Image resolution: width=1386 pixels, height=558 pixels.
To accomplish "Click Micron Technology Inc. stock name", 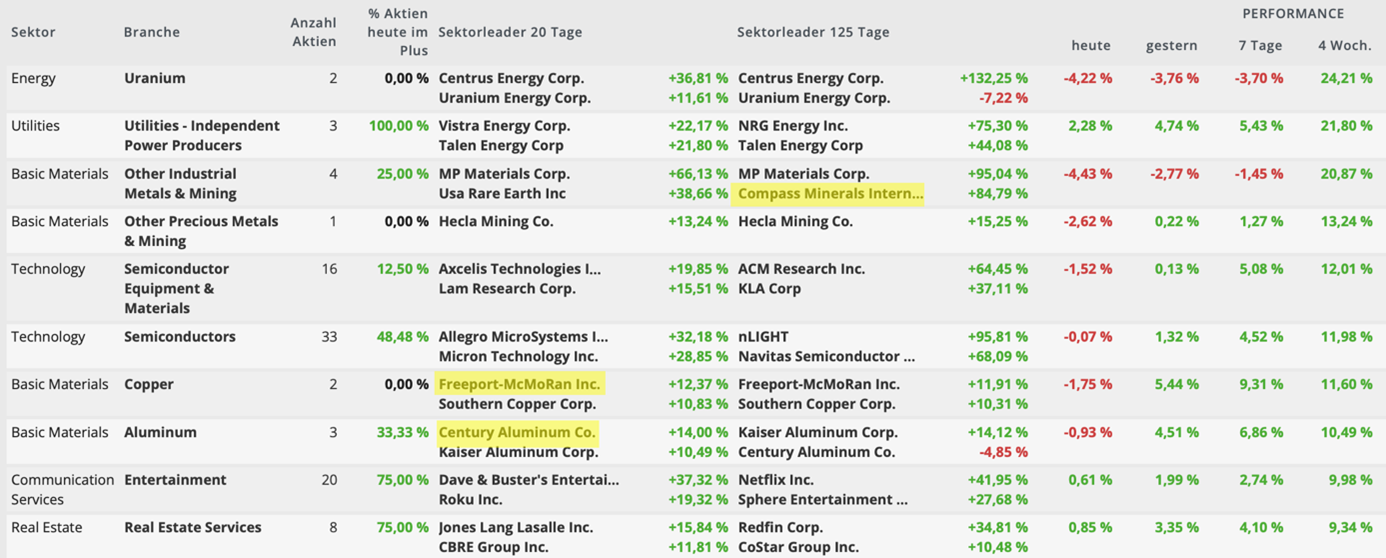I will (518, 357).
